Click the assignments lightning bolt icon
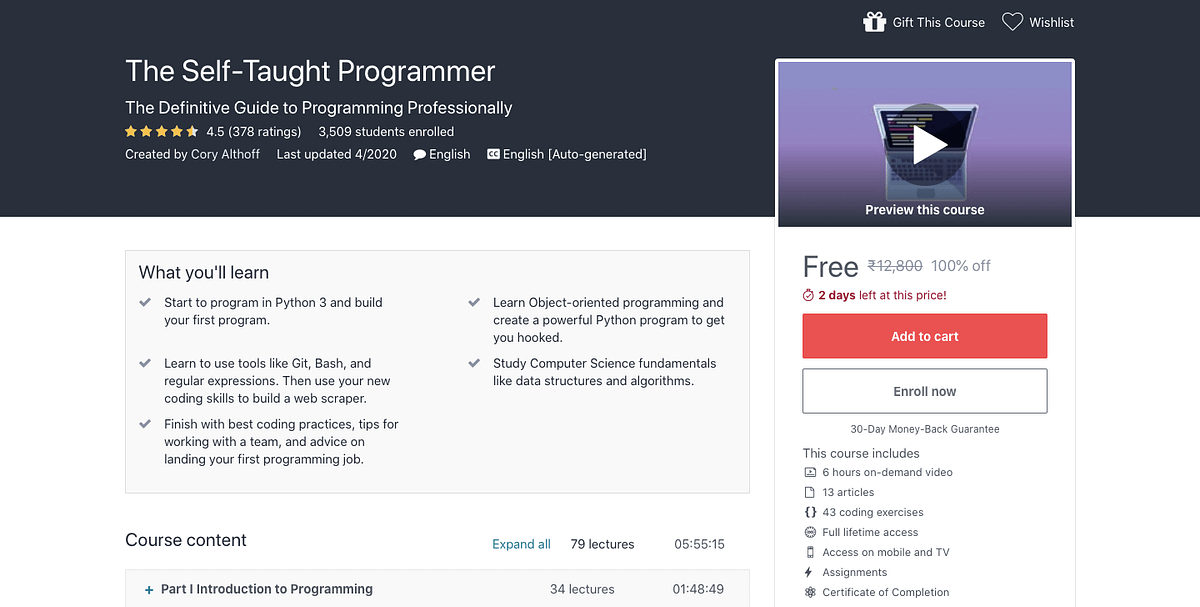Viewport: 1200px width, 607px height. pyautogui.click(x=809, y=572)
